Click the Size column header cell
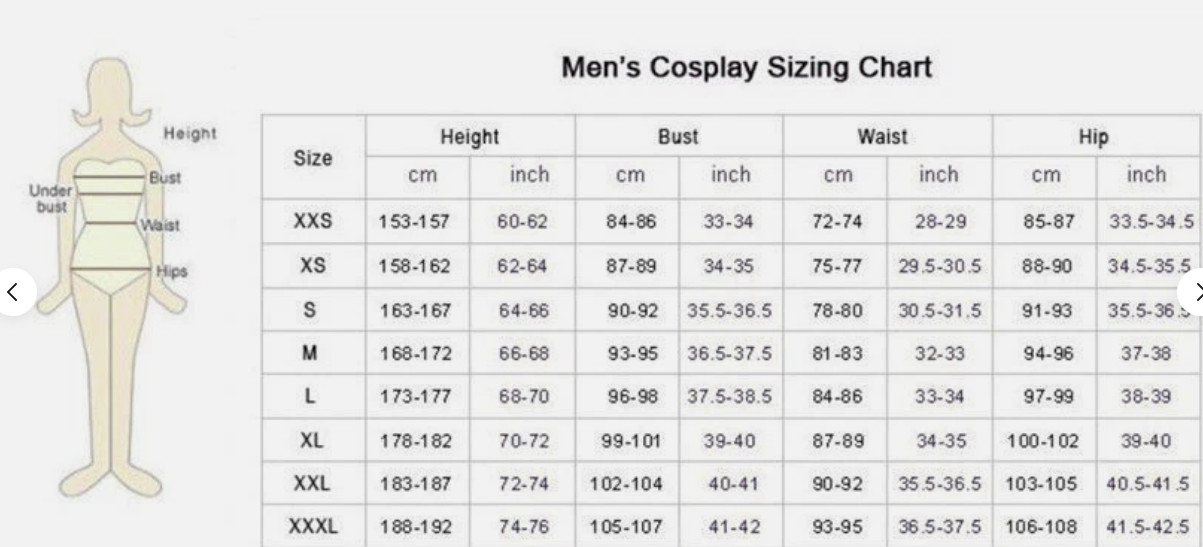The width and height of the screenshot is (1203, 547). (313, 158)
